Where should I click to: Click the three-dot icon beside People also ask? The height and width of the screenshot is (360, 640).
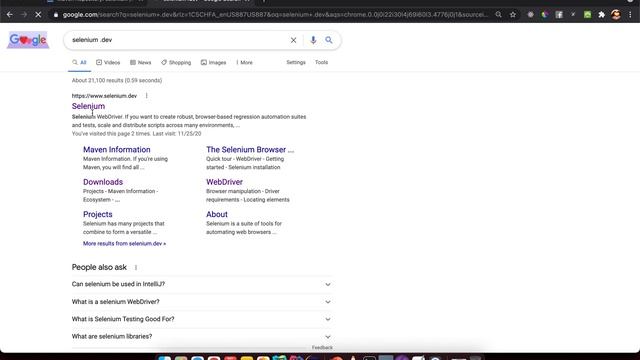(x=136, y=267)
